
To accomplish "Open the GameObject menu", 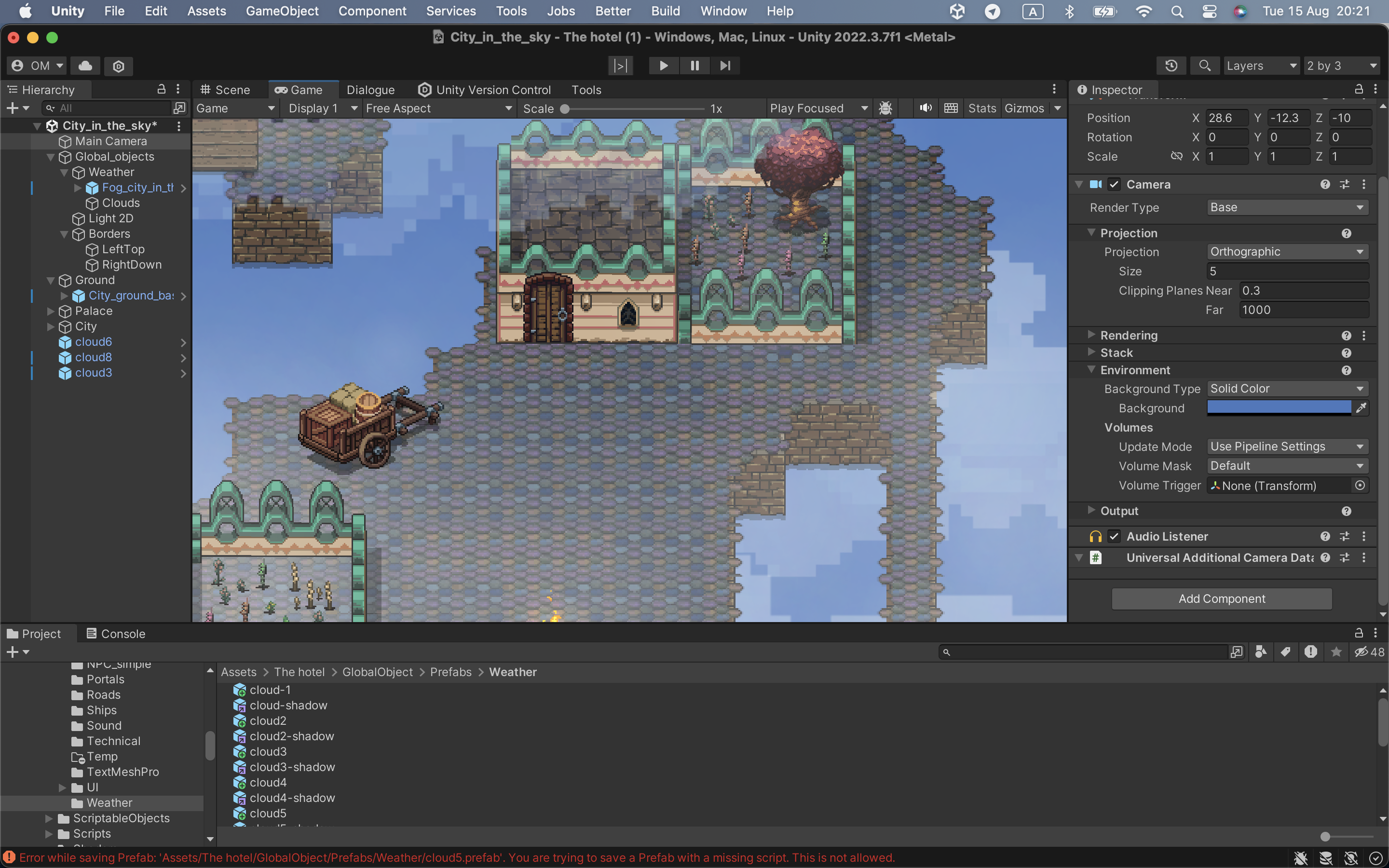I will [282, 11].
